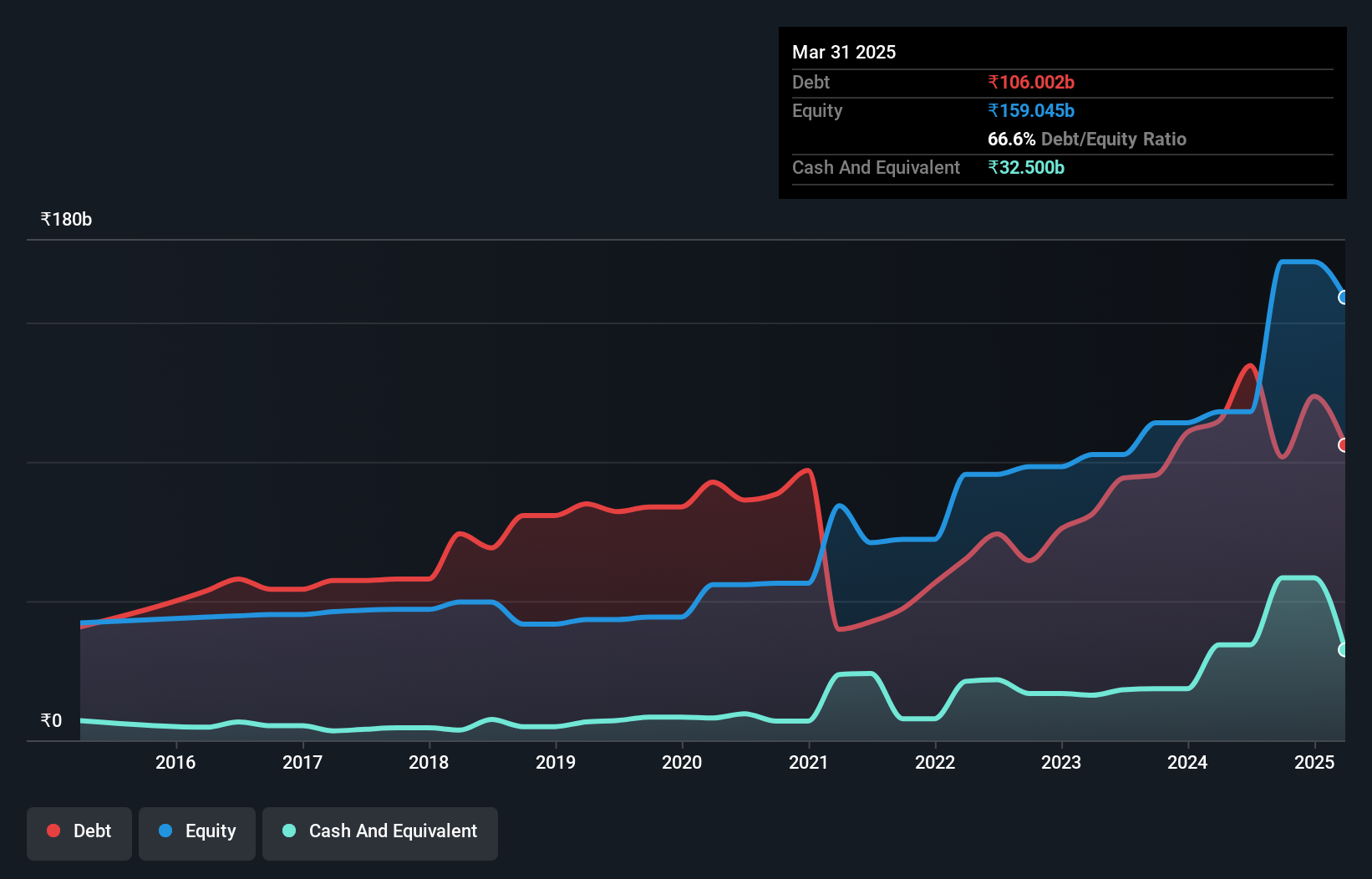This screenshot has width=1372, height=879.
Task: Click the 2018 x-axis label
Action: point(429,762)
